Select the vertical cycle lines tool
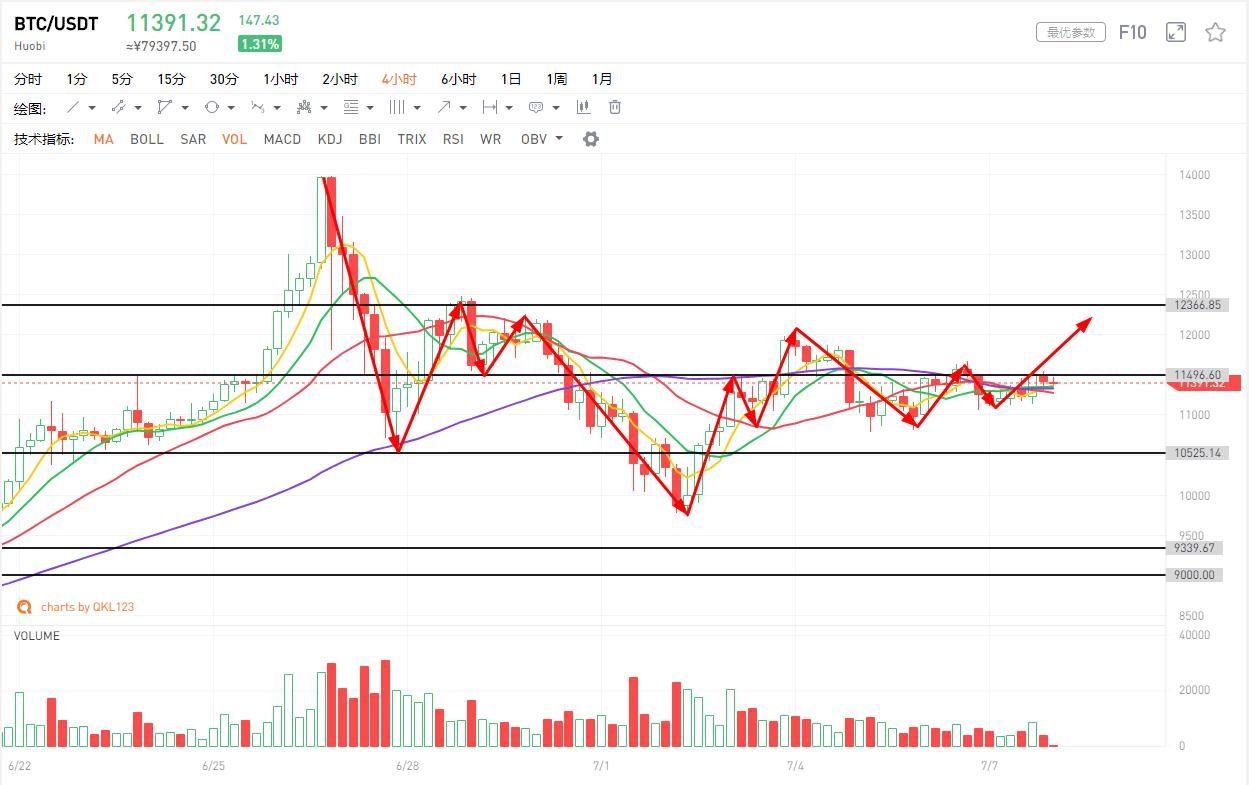1249x785 pixels. [397, 107]
